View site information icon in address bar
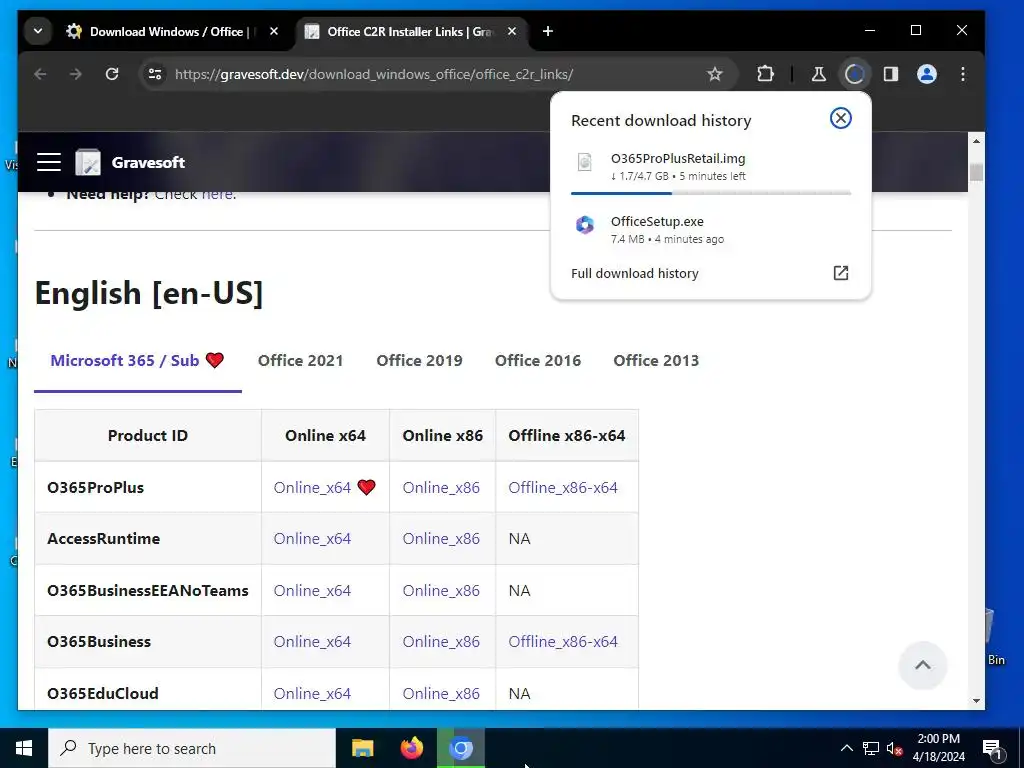This screenshot has height=768, width=1024. coord(155,74)
